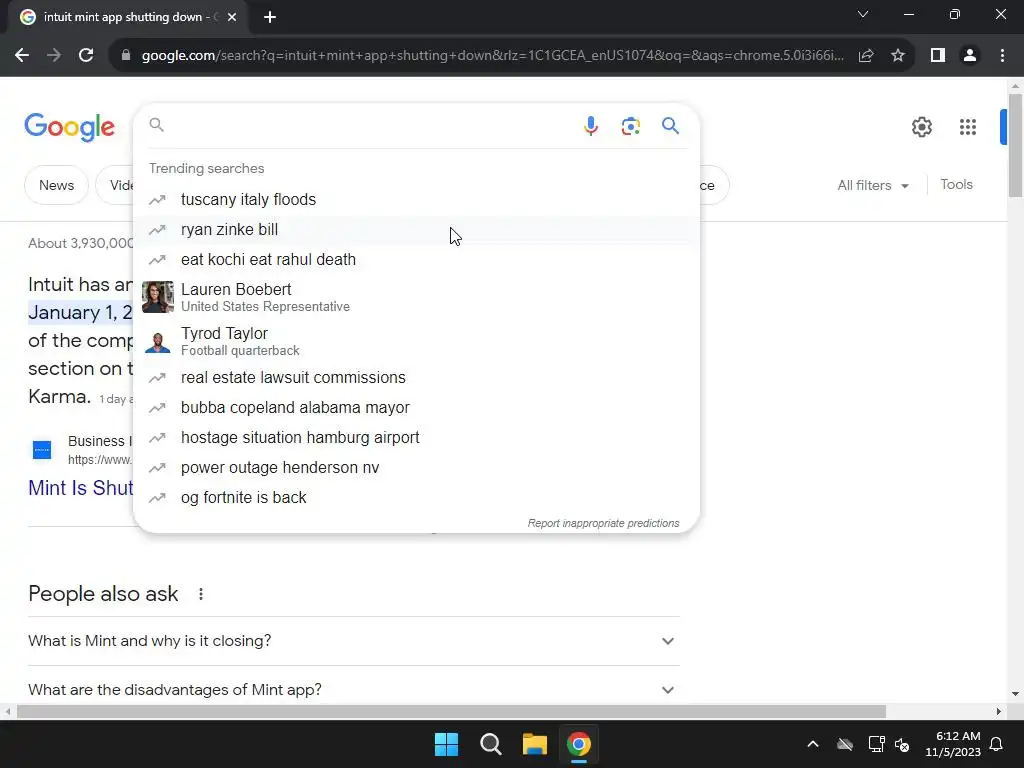Click Tyrod Taylor's photo thumbnail

[x=157, y=341]
